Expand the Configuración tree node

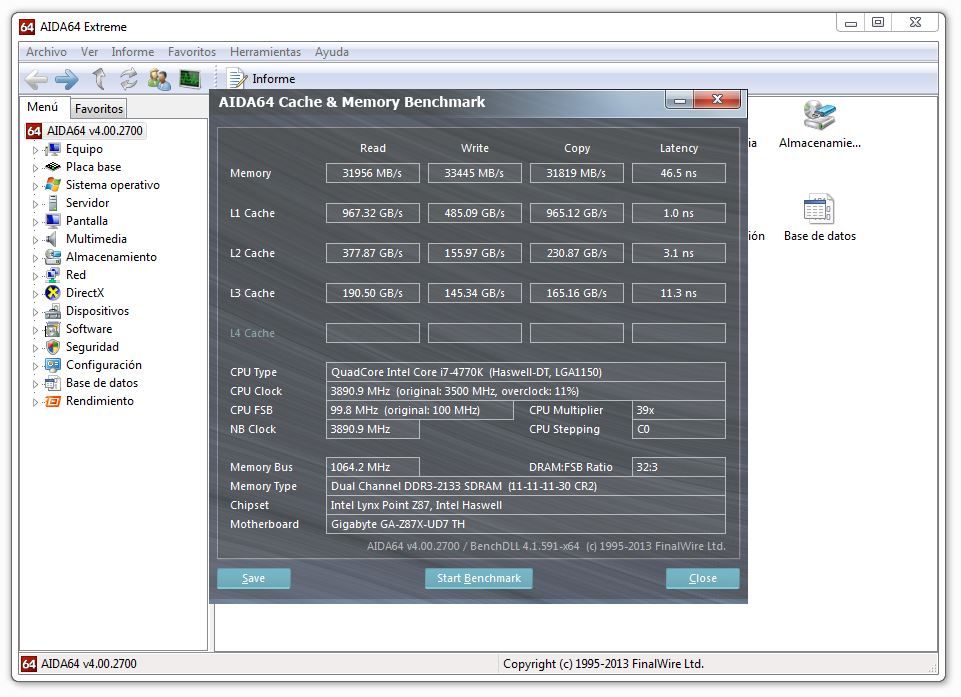35,366
